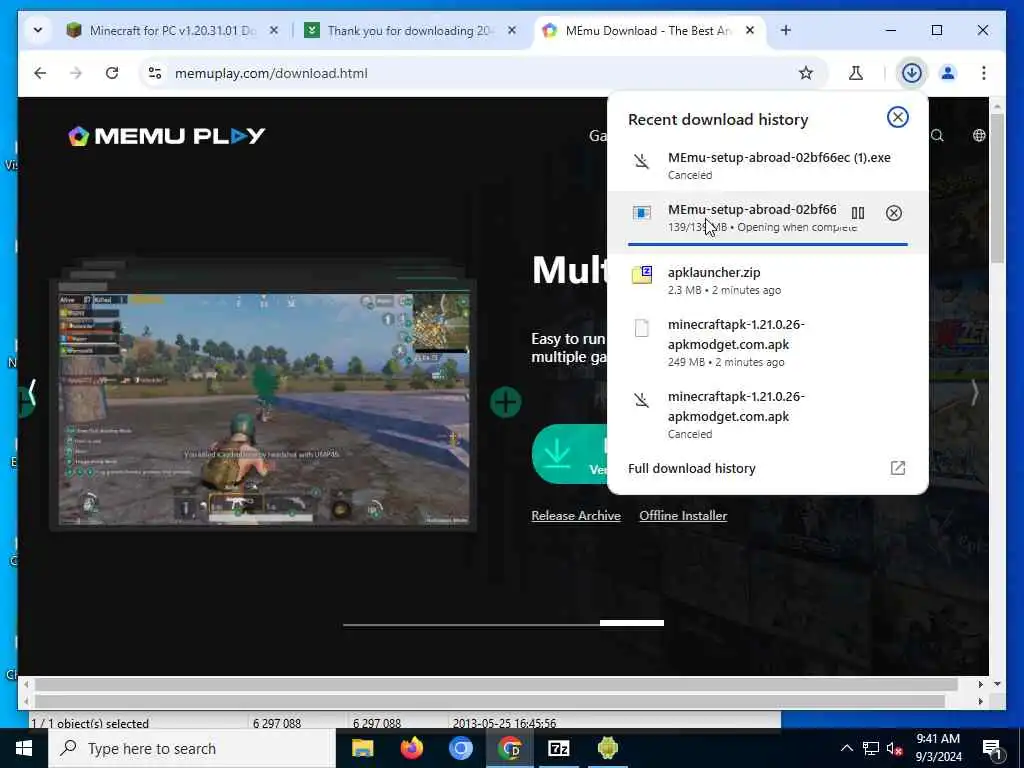This screenshot has height=768, width=1024.
Task: Open the 7-Zip taskbar window
Action: (x=558, y=748)
